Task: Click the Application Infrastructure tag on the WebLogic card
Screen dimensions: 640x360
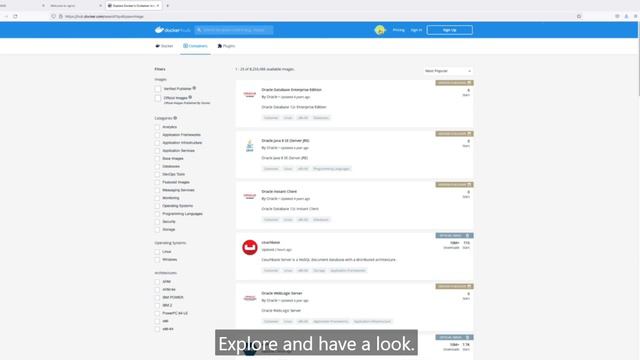Action: coord(372,321)
